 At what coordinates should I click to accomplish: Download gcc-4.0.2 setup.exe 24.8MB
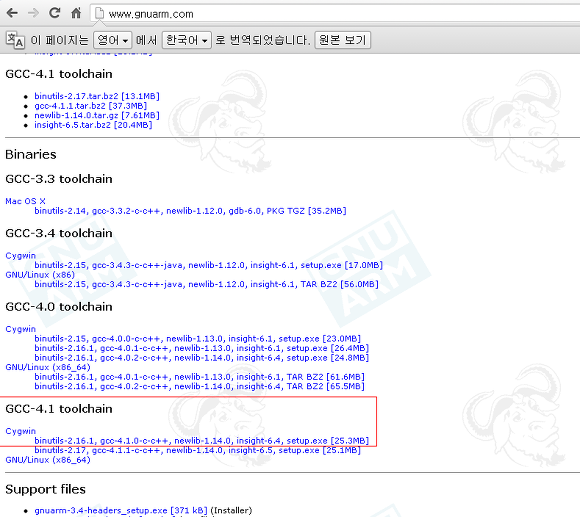(x=202, y=358)
